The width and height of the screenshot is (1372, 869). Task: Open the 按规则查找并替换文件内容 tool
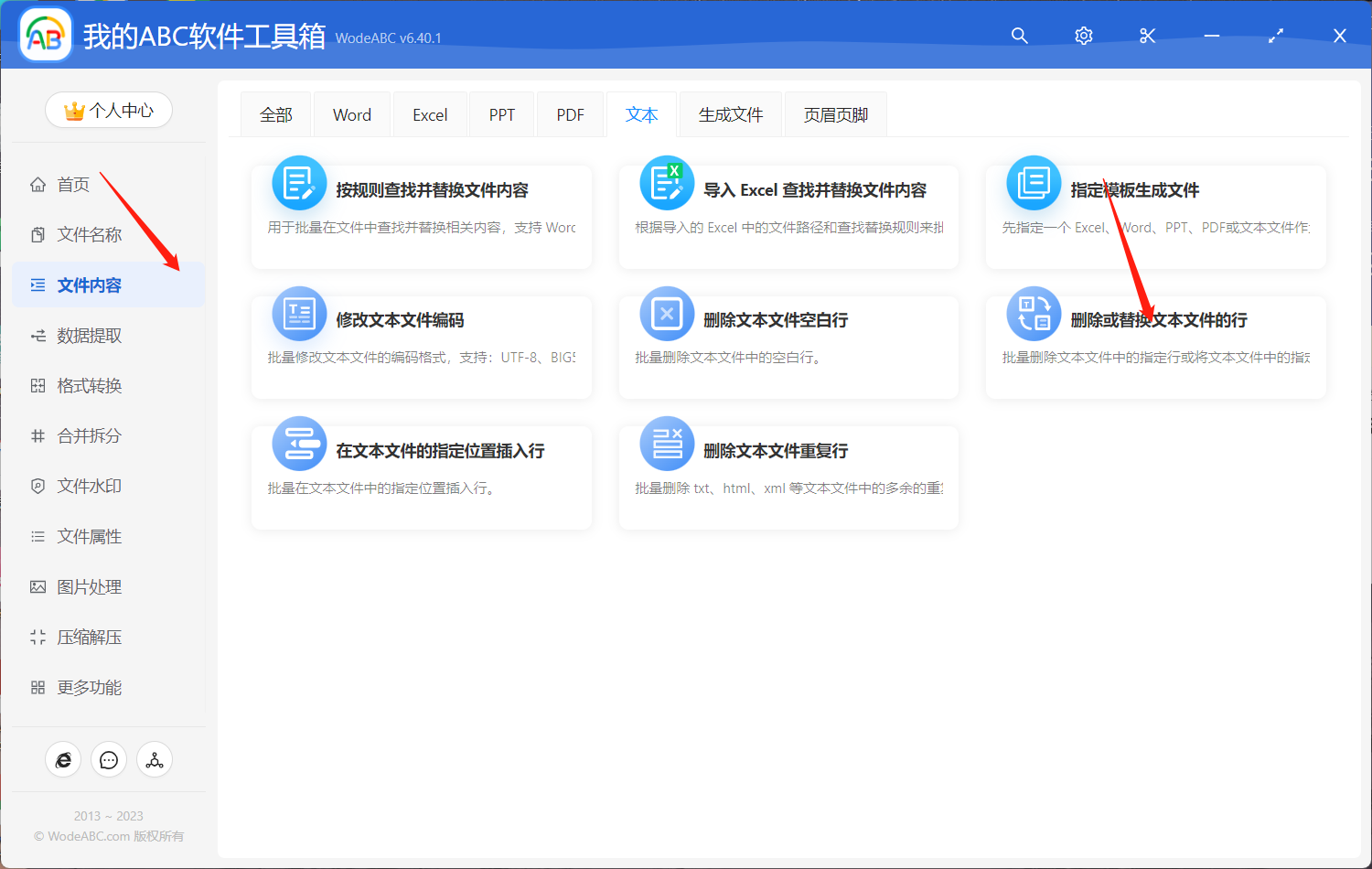coord(421,215)
